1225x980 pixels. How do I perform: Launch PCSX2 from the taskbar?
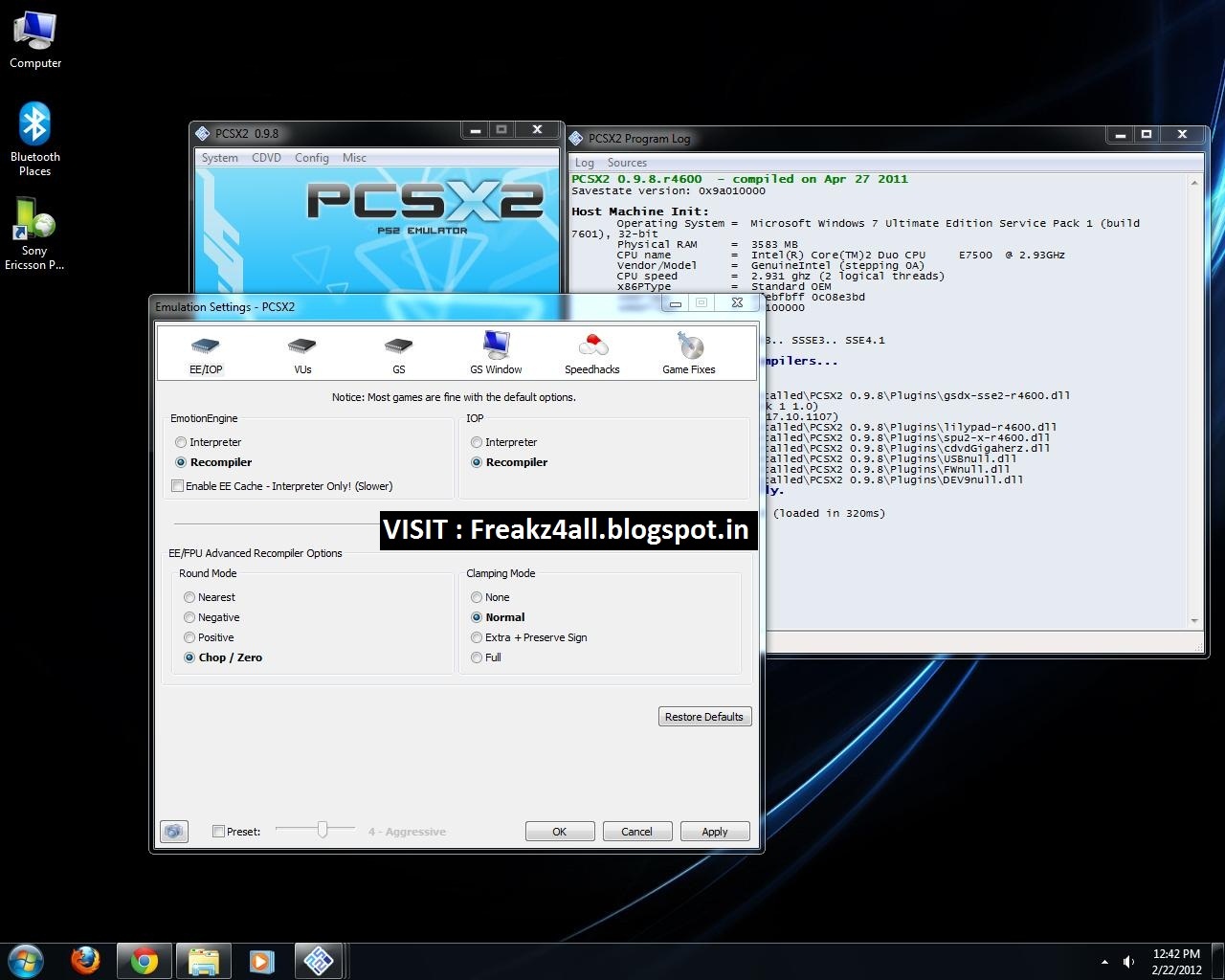click(x=319, y=960)
